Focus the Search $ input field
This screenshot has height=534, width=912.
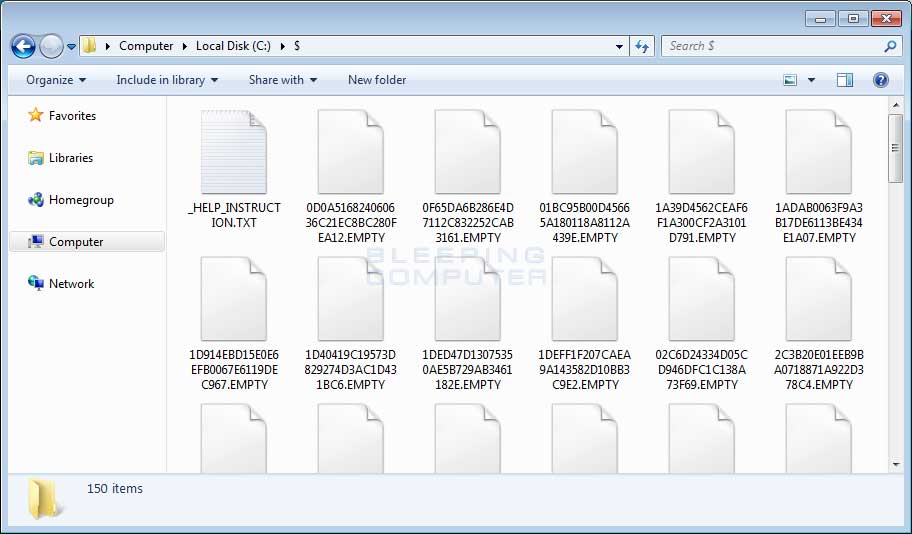click(774, 46)
